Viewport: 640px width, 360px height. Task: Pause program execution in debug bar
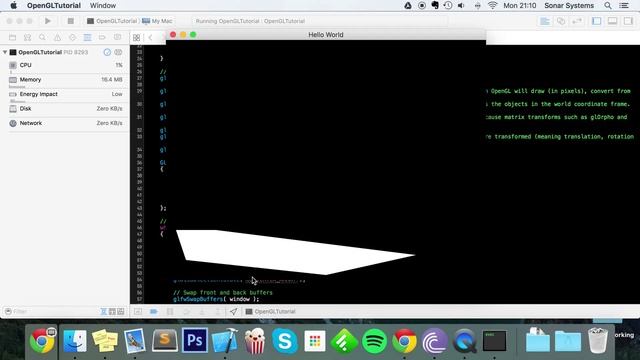[170, 311]
